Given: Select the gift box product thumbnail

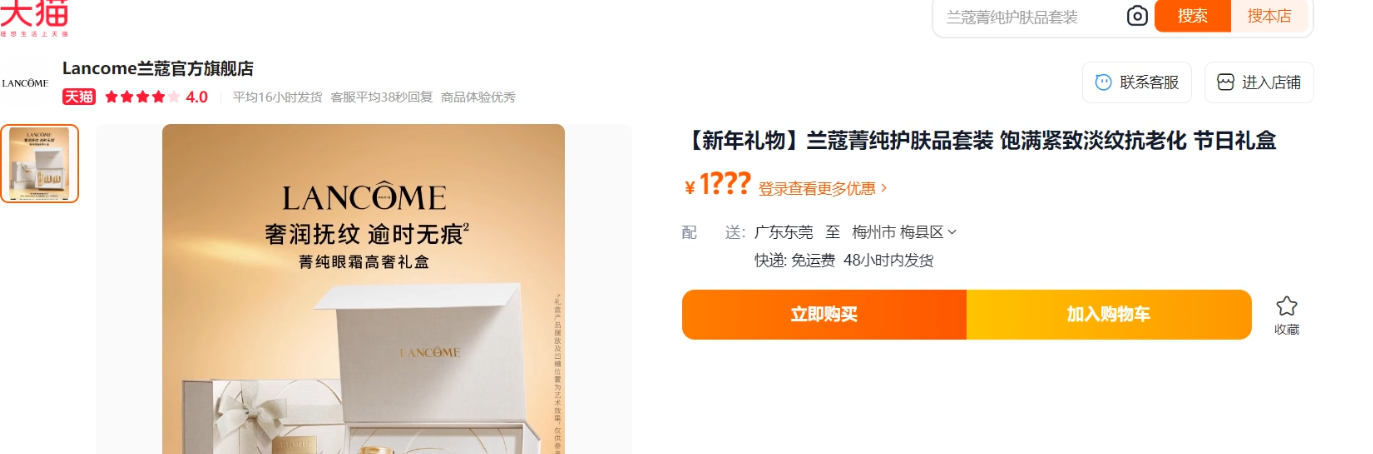Looking at the screenshot, I should point(39,164).
